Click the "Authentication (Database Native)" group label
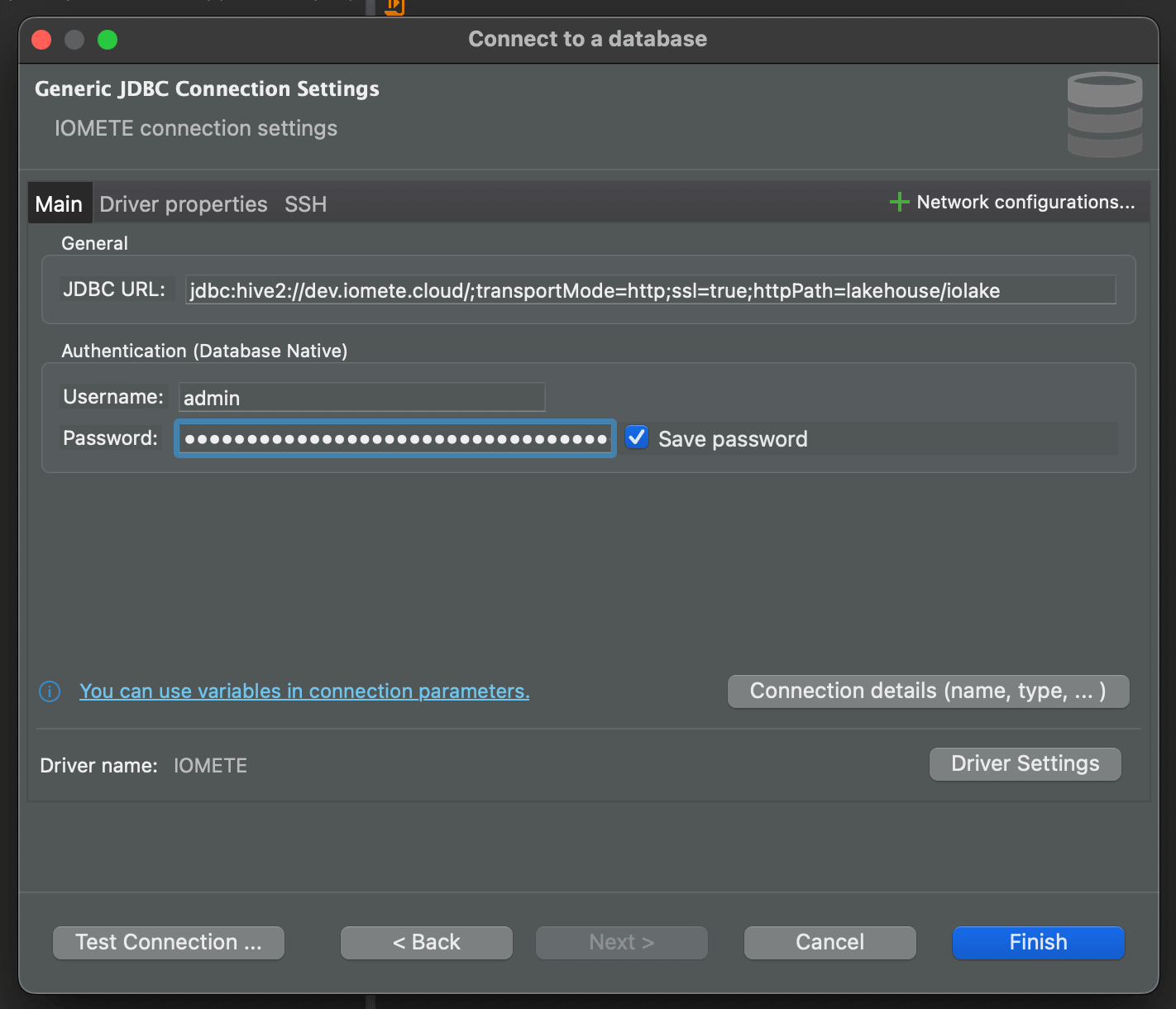The width and height of the screenshot is (1176, 1009). click(x=204, y=351)
